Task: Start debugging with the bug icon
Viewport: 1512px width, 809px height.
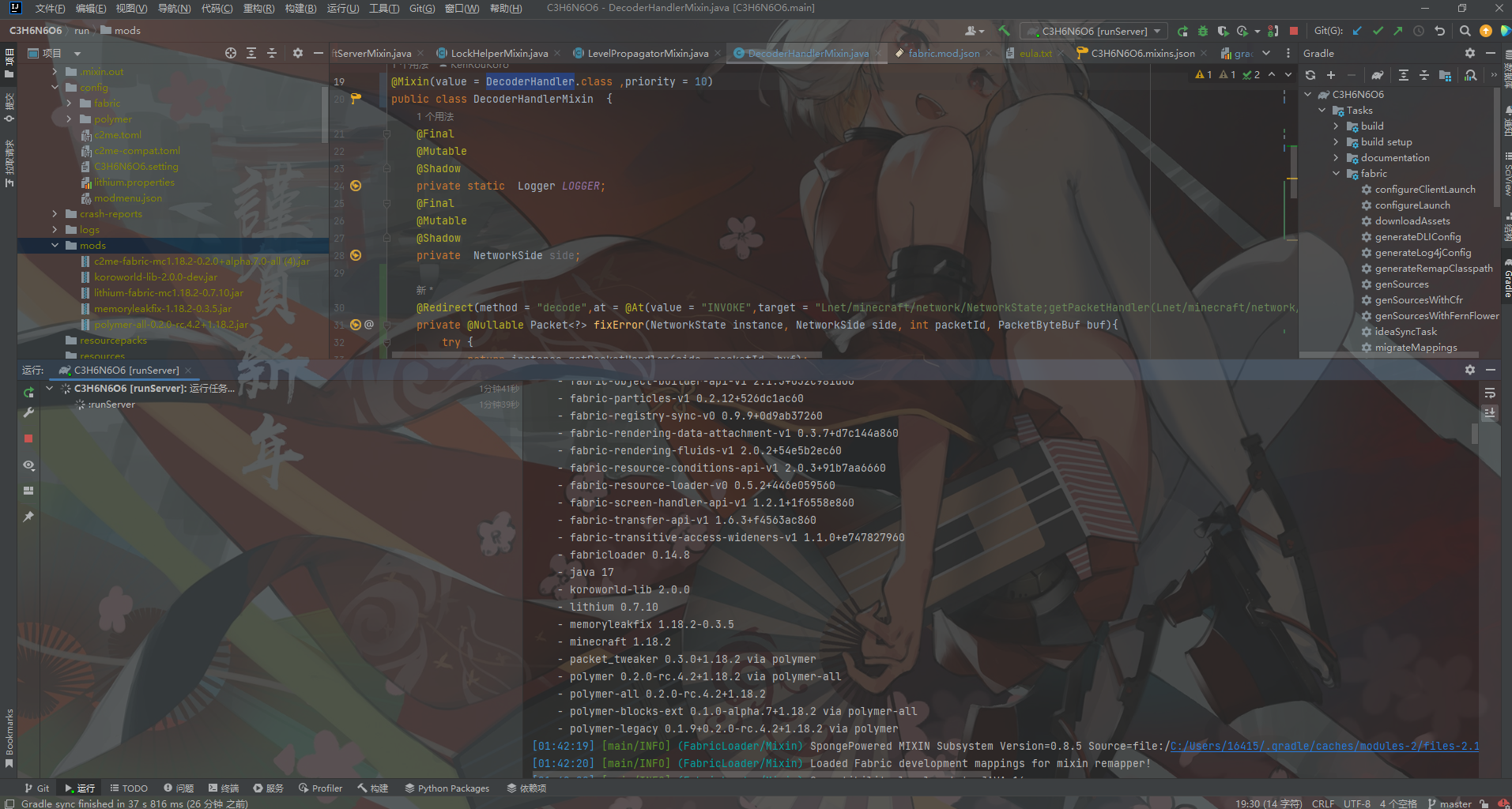Action: click(1203, 30)
